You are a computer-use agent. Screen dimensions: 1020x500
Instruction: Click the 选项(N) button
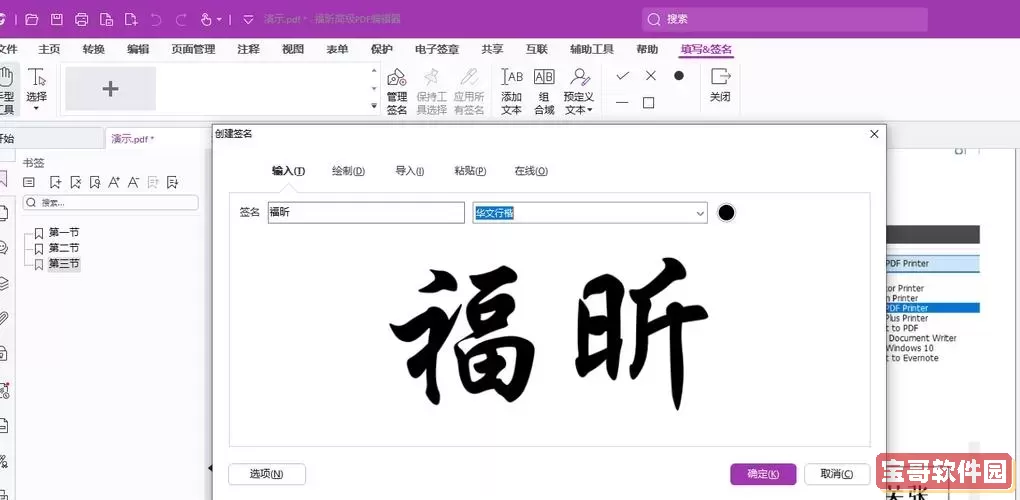(267, 474)
